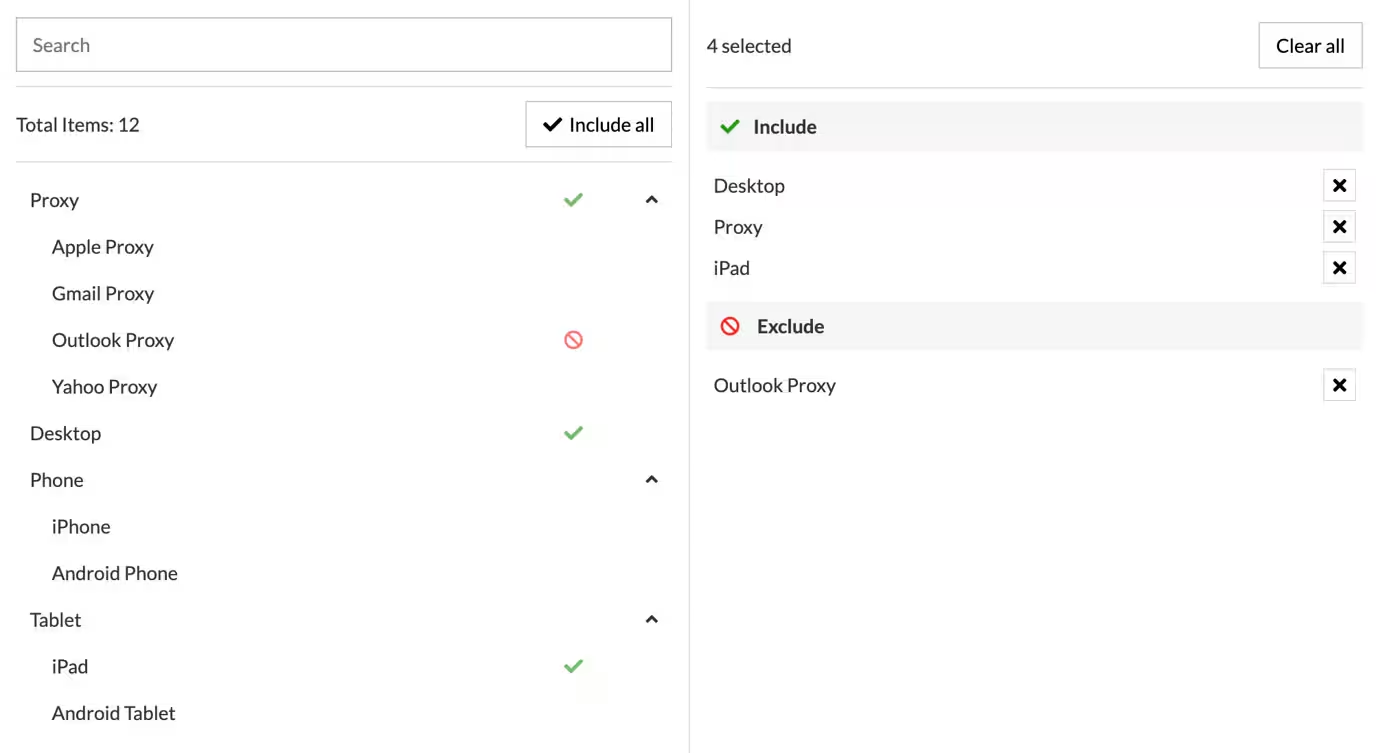Screen dimensions: 1376x753
Task: Pick the Android Phone item
Action: [x=115, y=574]
